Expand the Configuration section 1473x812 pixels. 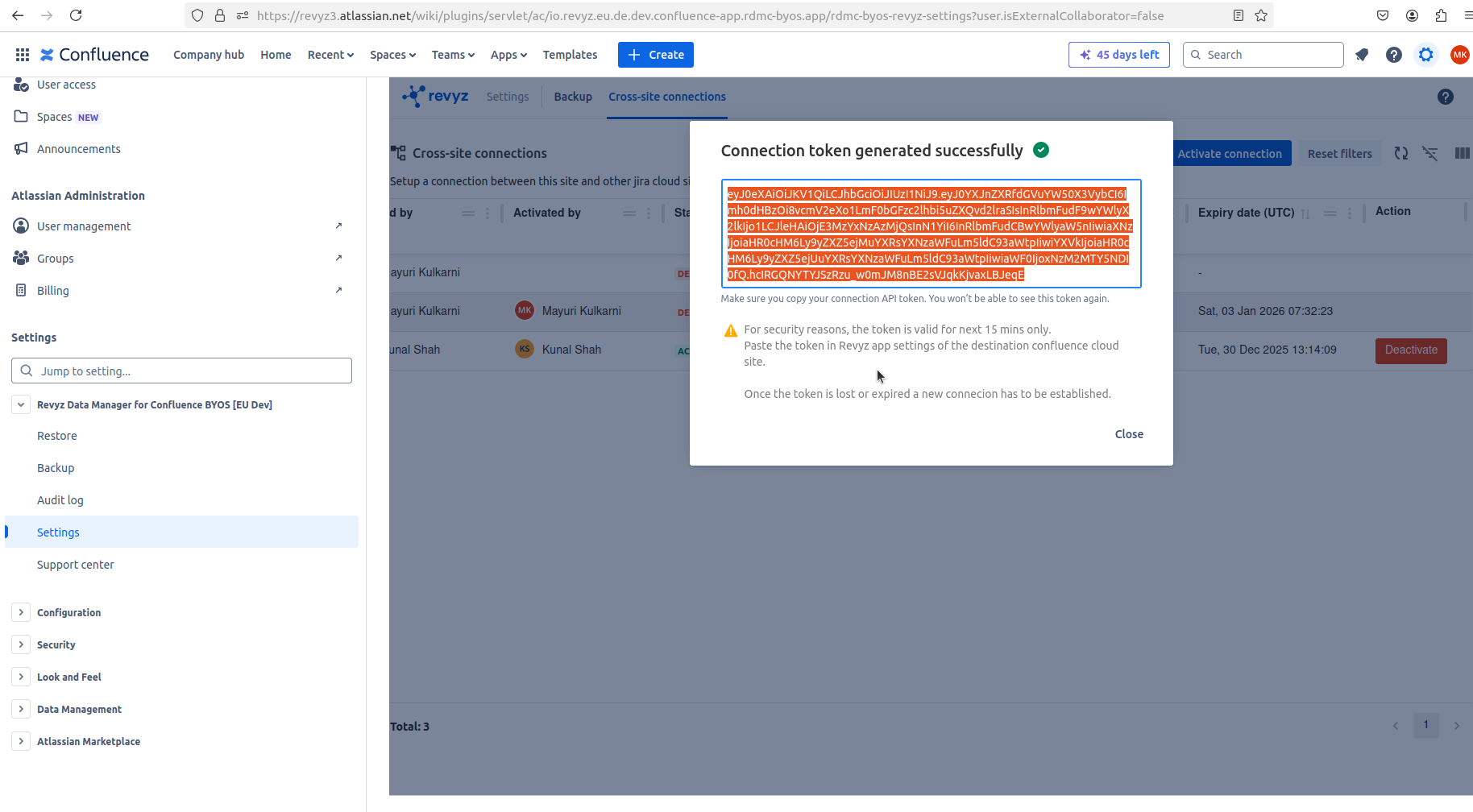pos(21,612)
